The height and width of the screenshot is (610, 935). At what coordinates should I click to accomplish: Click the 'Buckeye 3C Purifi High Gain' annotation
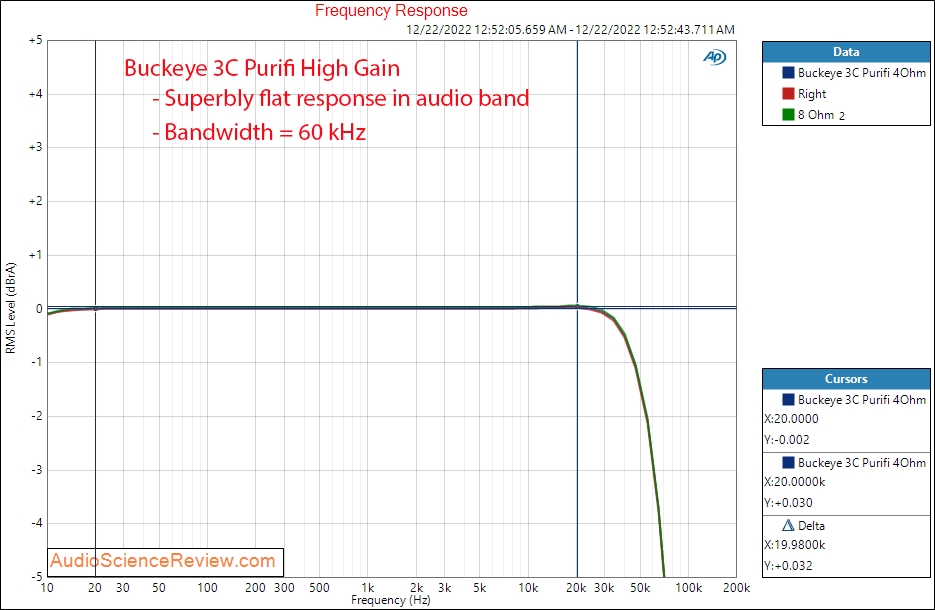point(262,68)
